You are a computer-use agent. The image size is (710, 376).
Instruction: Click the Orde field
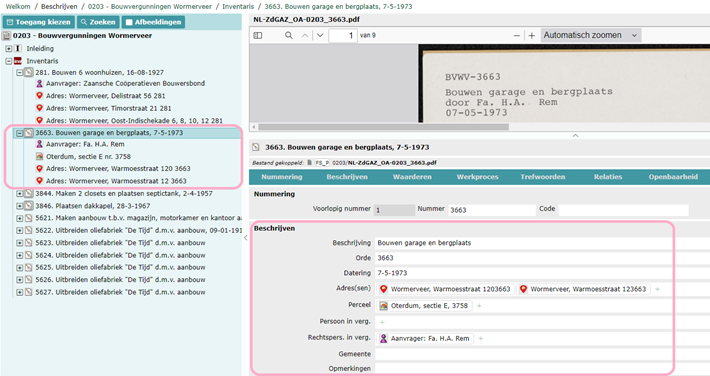[542, 258]
